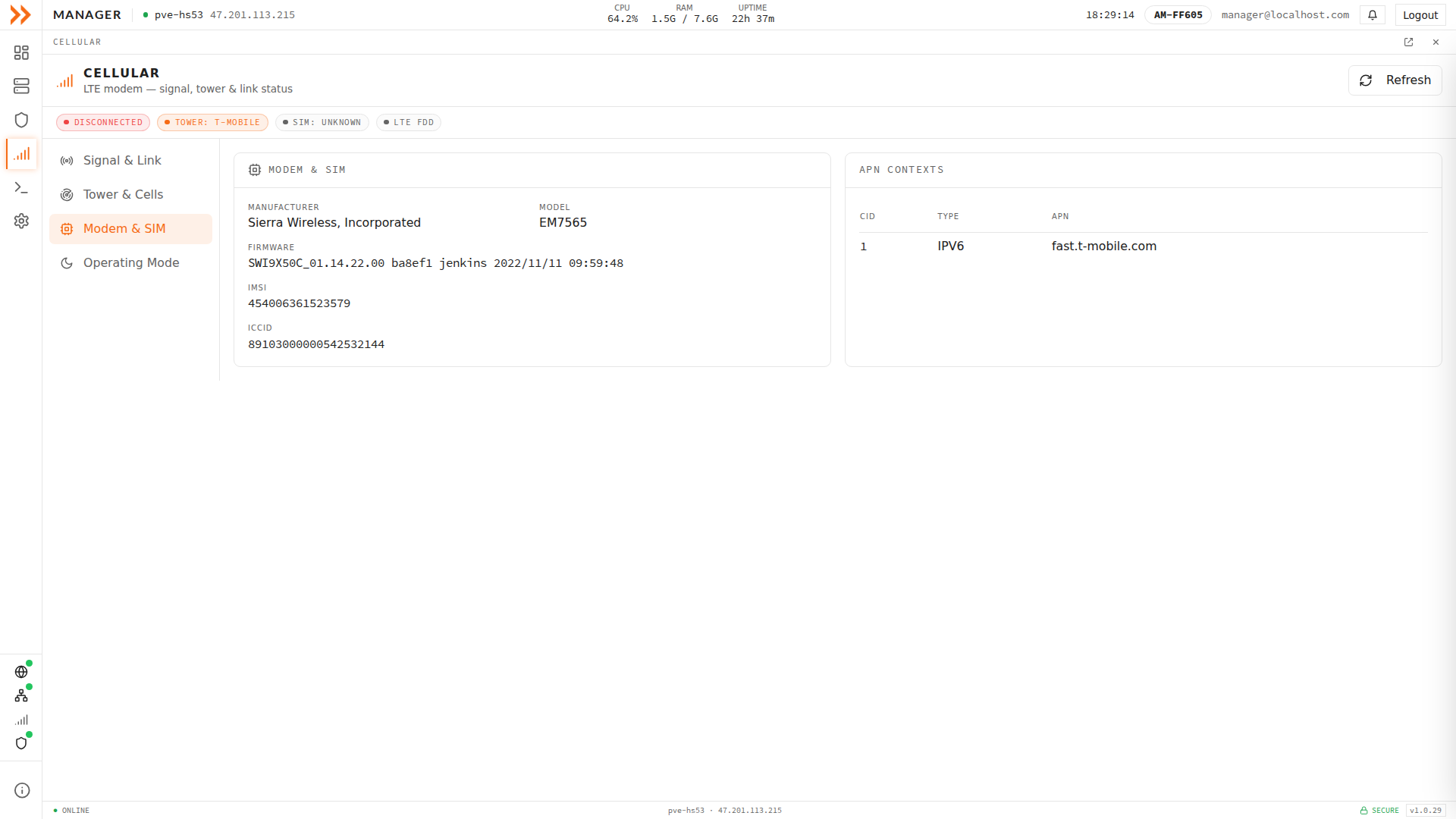Click the uptime 22h 37m value
This screenshot has width=1456, height=819.
(753, 19)
